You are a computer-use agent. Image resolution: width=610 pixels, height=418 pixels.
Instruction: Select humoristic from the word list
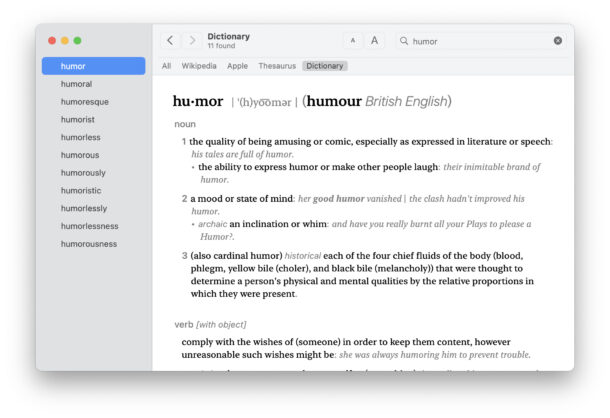[81, 190]
